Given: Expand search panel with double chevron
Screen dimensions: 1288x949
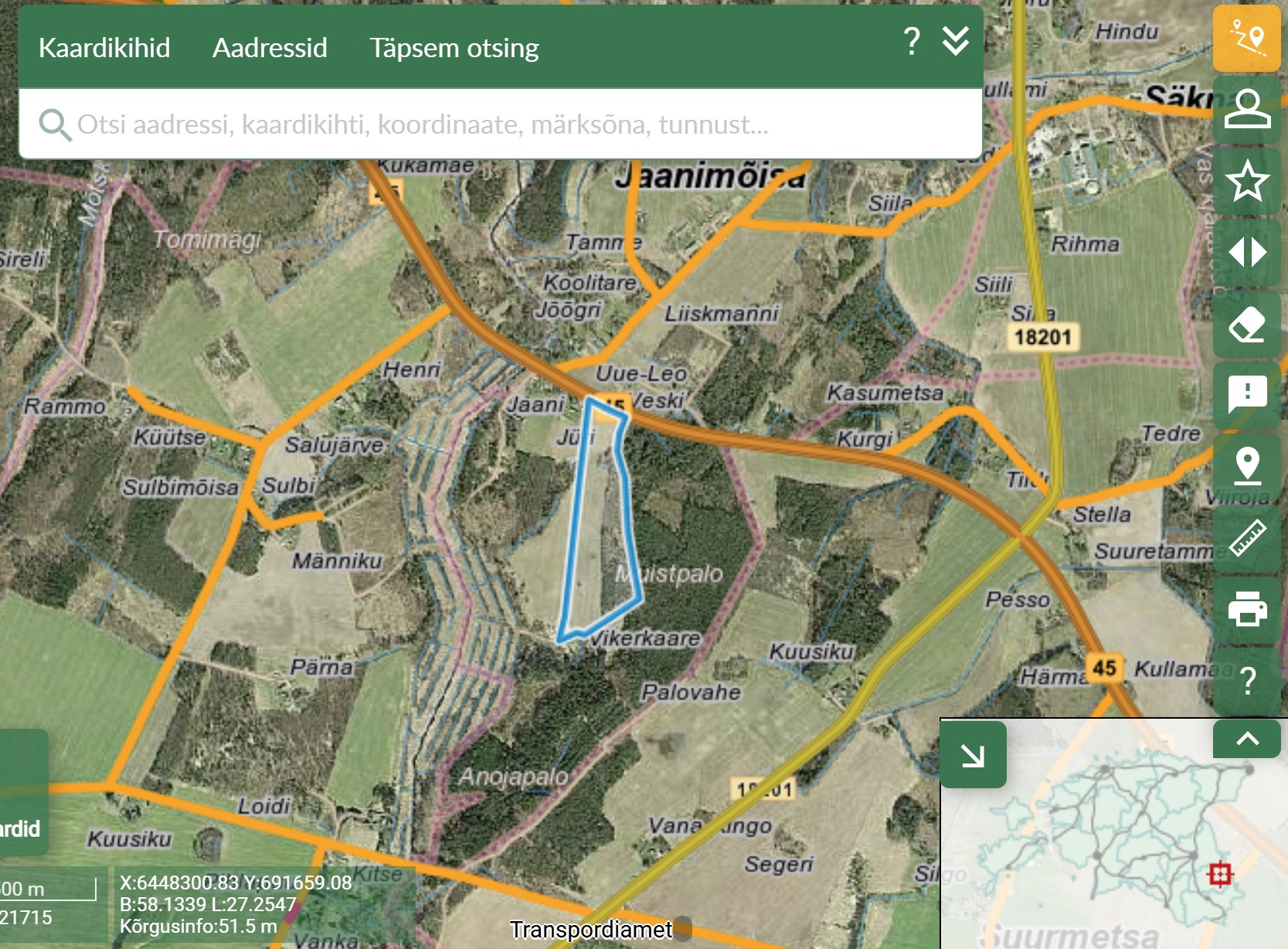Looking at the screenshot, I should point(956,41).
